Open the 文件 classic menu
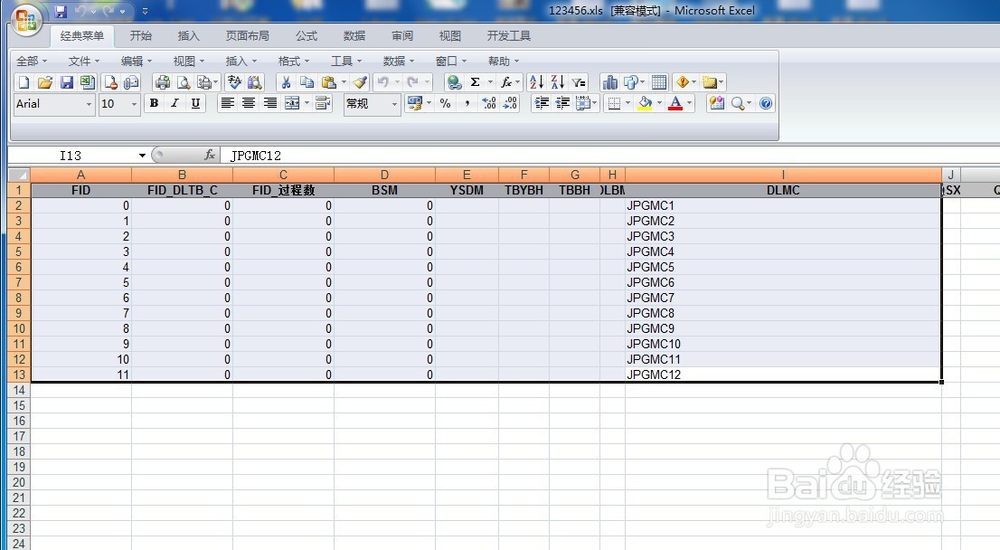This screenshot has height=550, width=1000. click(x=84, y=61)
